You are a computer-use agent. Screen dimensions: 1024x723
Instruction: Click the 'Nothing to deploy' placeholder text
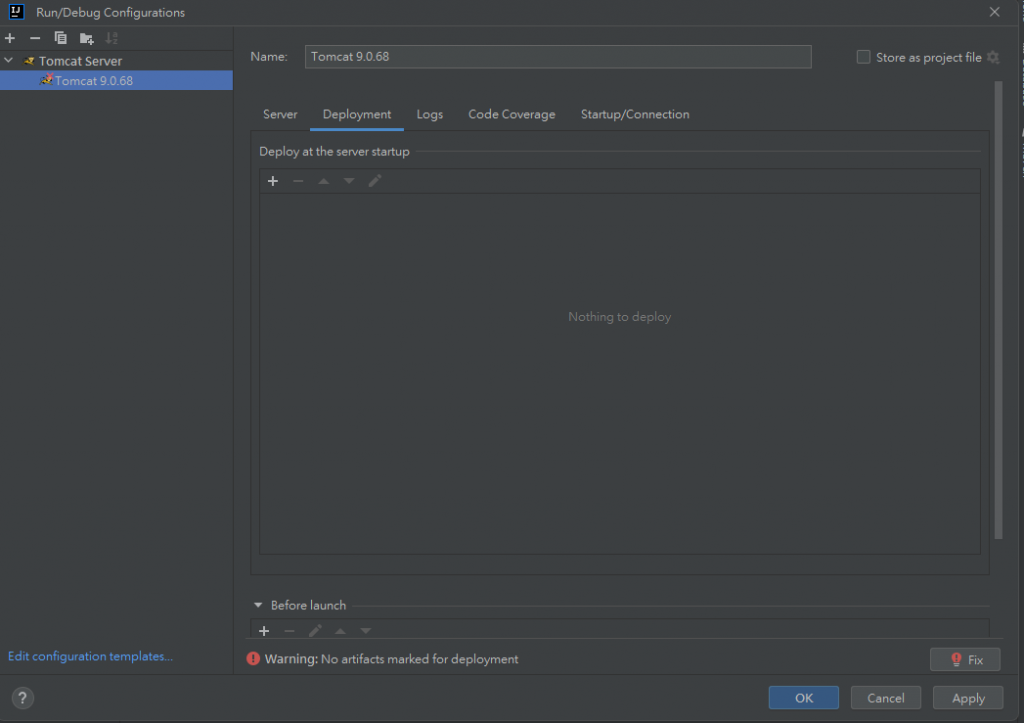[620, 317]
